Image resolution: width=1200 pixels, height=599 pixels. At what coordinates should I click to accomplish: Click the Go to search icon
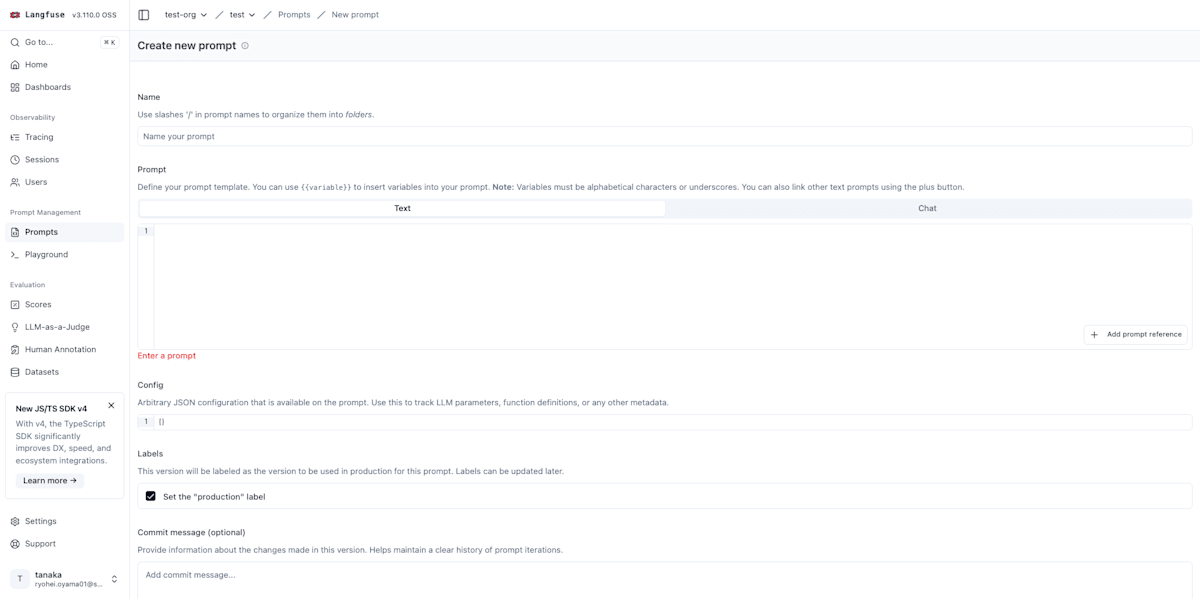(x=15, y=42)
